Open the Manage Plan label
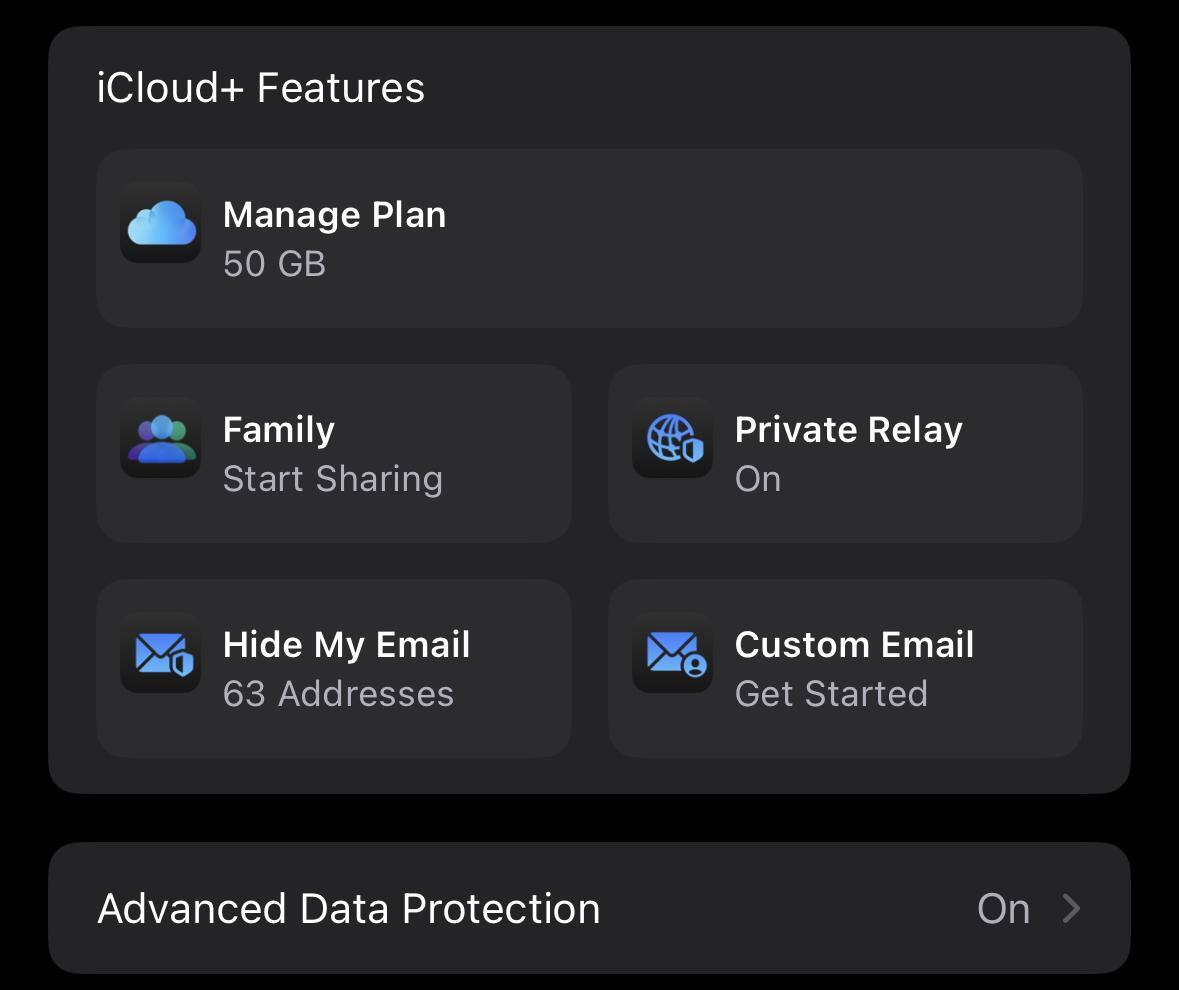The width and height of the screenshot is (1179, 990). pos(334,215)
